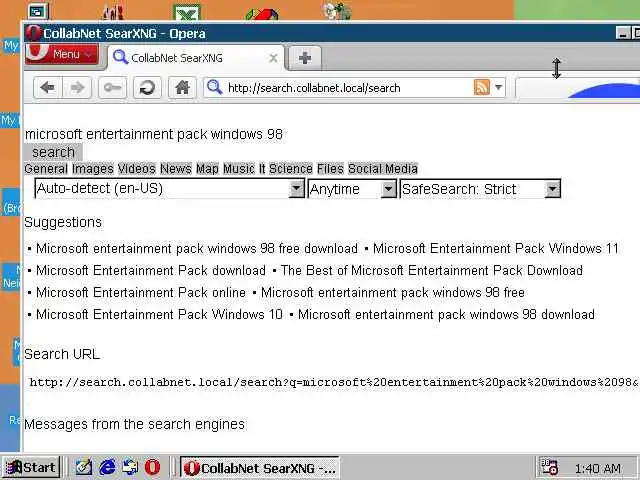Open the address bar history dropdown arrow
640x480 pixels.
[x=498, y=87]
